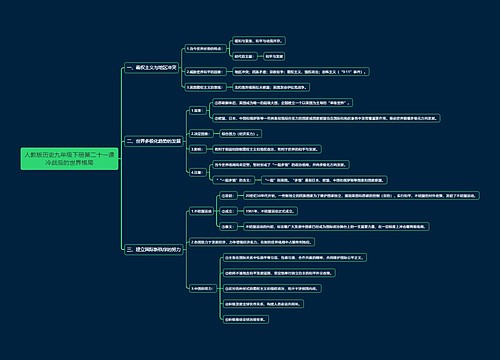Select branch 一、霸权主义与地区冲突
Viewport: 500px width, 360px height.
[152, 68]
